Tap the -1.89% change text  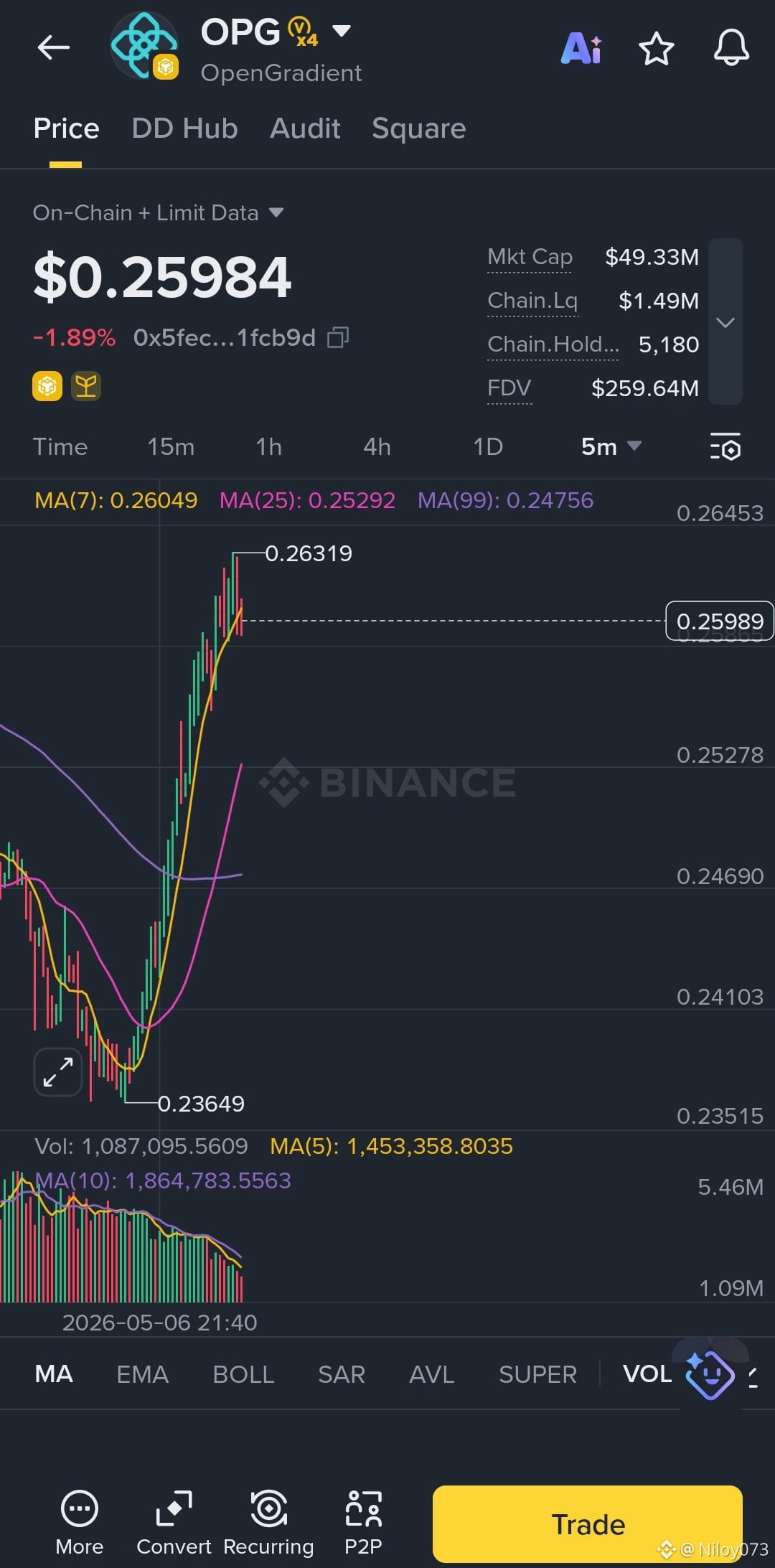point(74,337)
